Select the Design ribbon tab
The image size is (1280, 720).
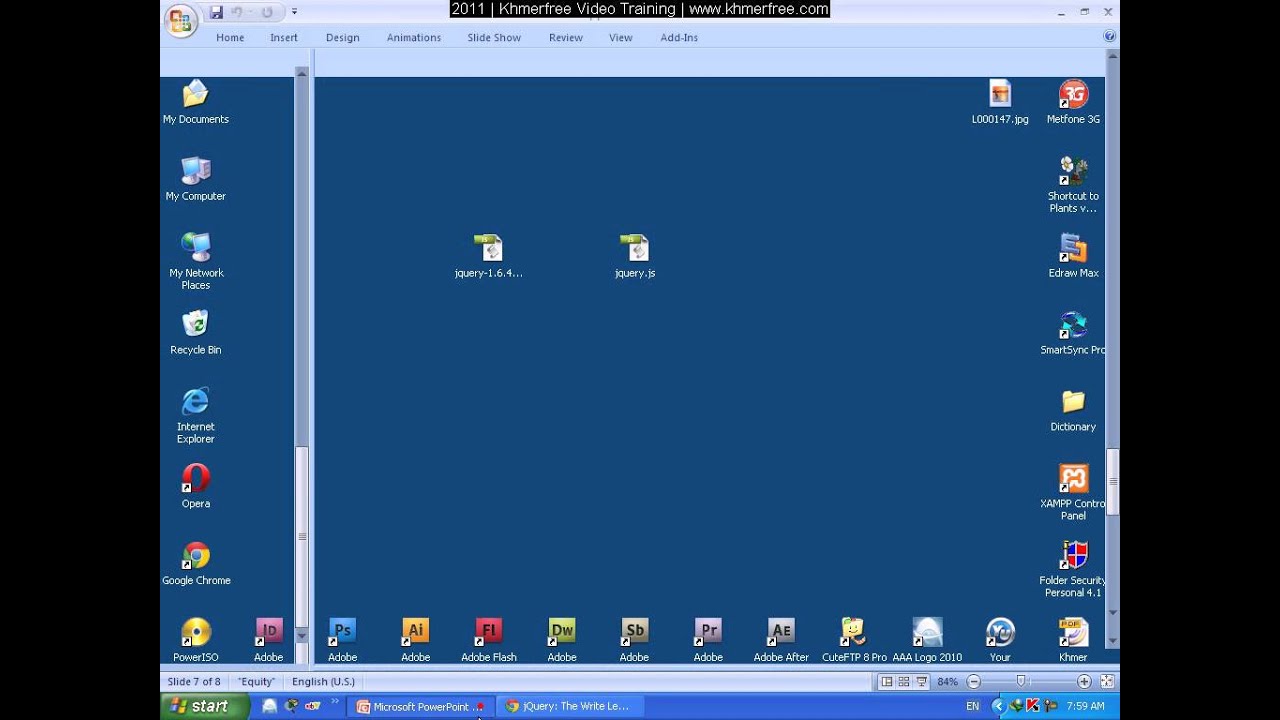[342, 37]
